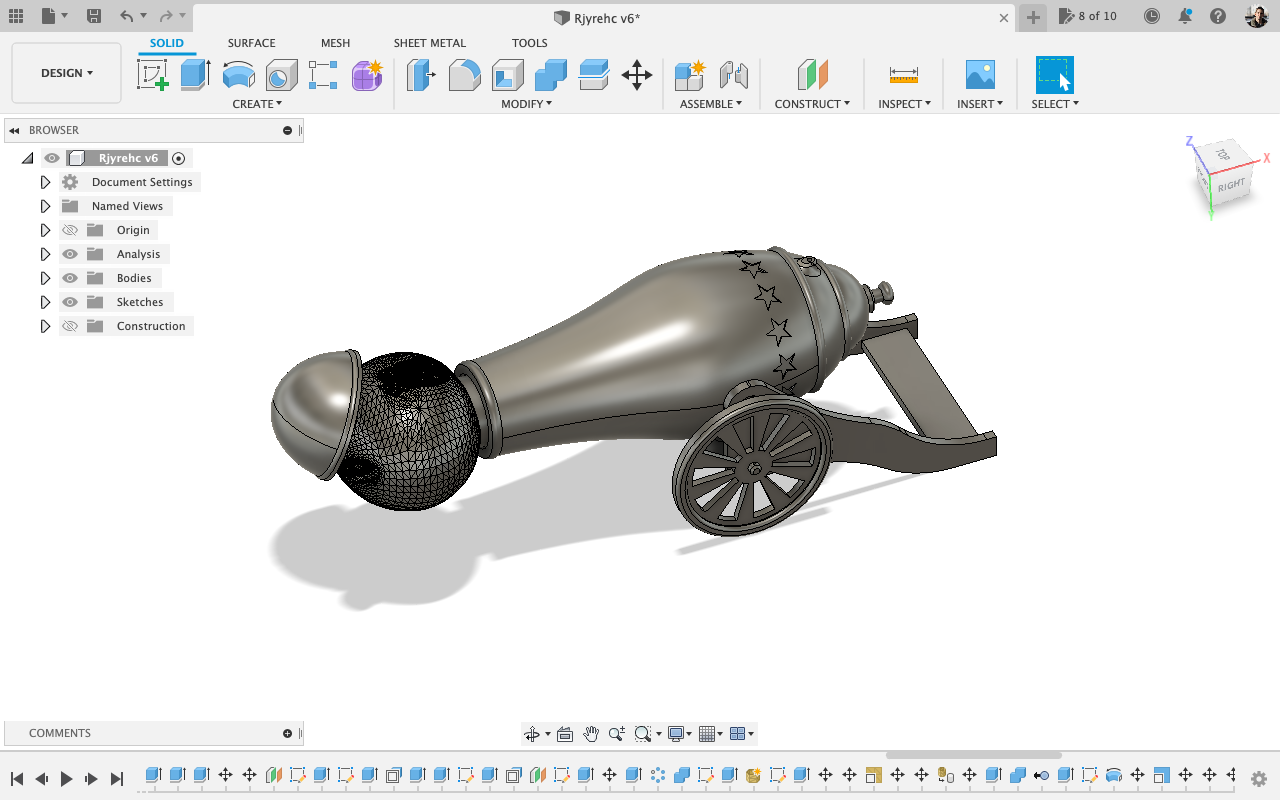1280x800 pixels.
Task: Click the timeline Play button
Action: point(67,778)
